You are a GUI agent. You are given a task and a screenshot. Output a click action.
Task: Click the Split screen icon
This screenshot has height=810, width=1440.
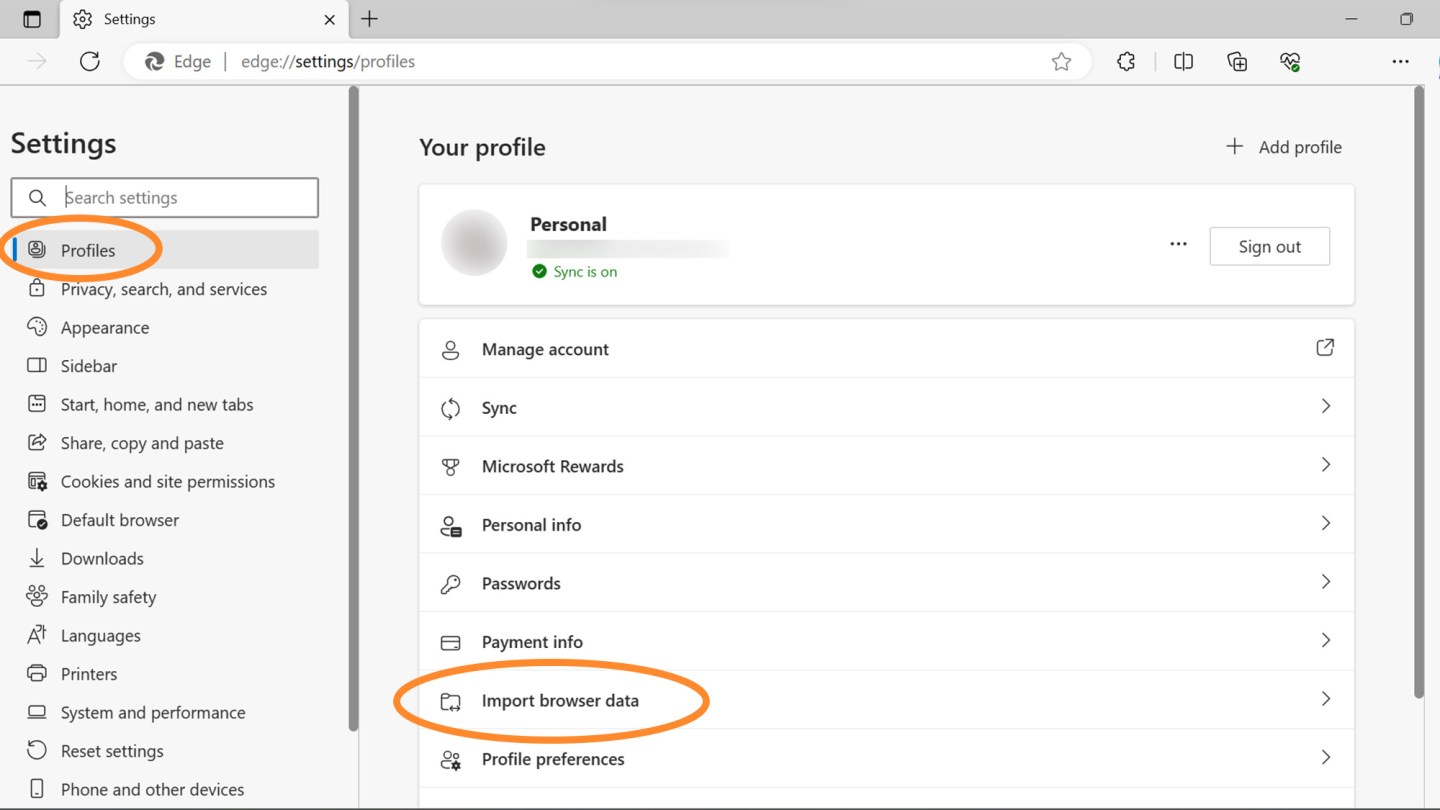point(1183,61)
